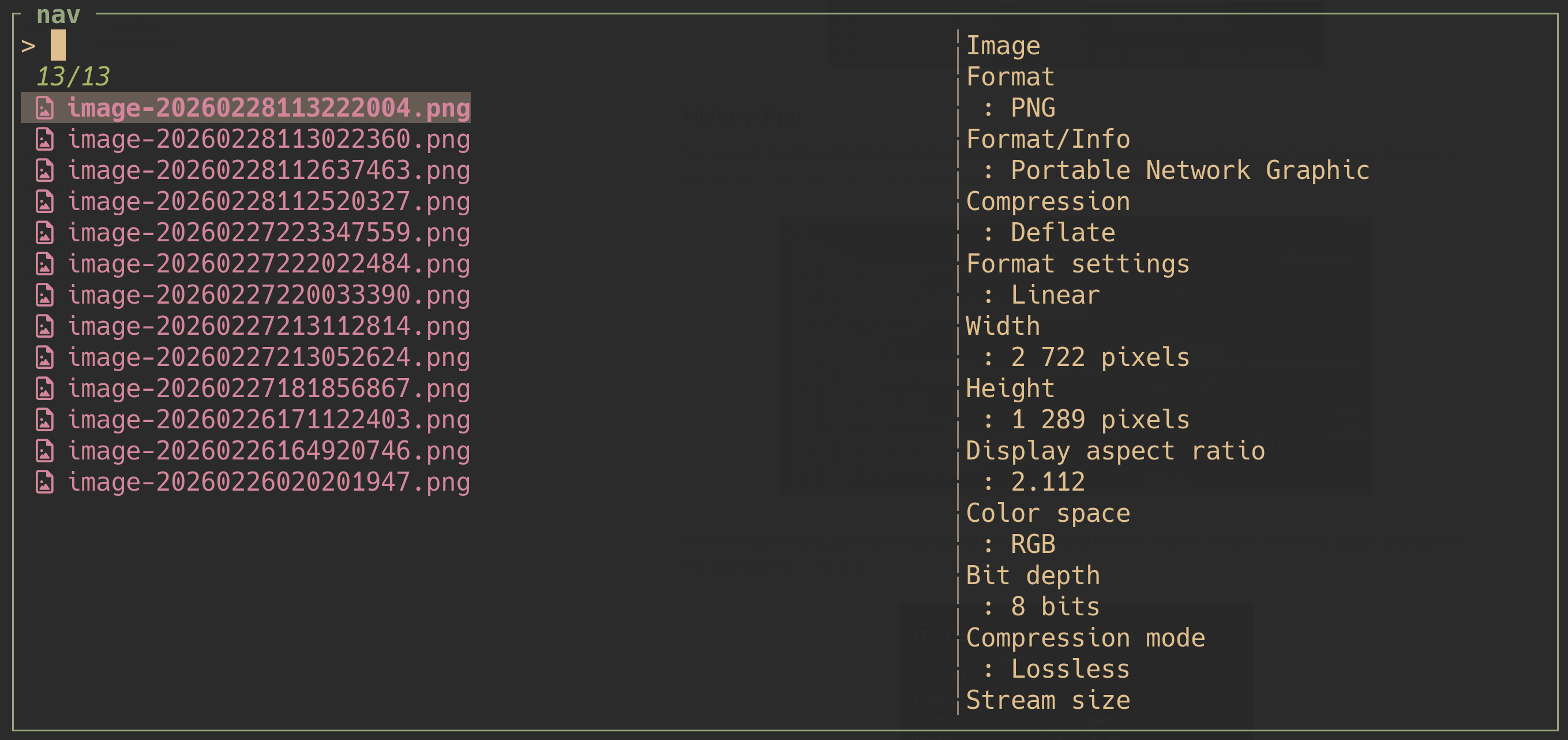Click image icon beside image-20260227181856867.png
The image size is (1568, 740).
click(x=44, y=388)
